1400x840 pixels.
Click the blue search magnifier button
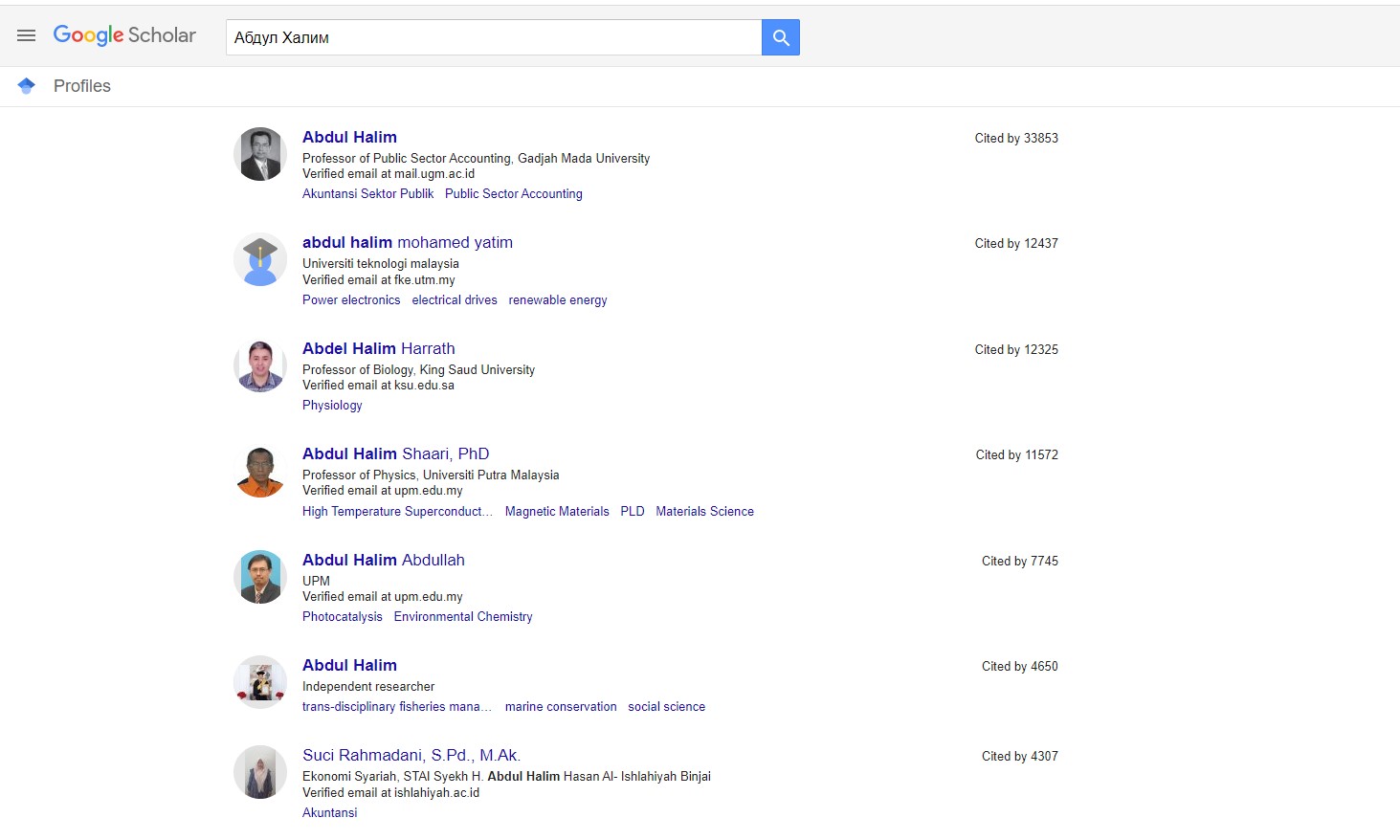781,37
